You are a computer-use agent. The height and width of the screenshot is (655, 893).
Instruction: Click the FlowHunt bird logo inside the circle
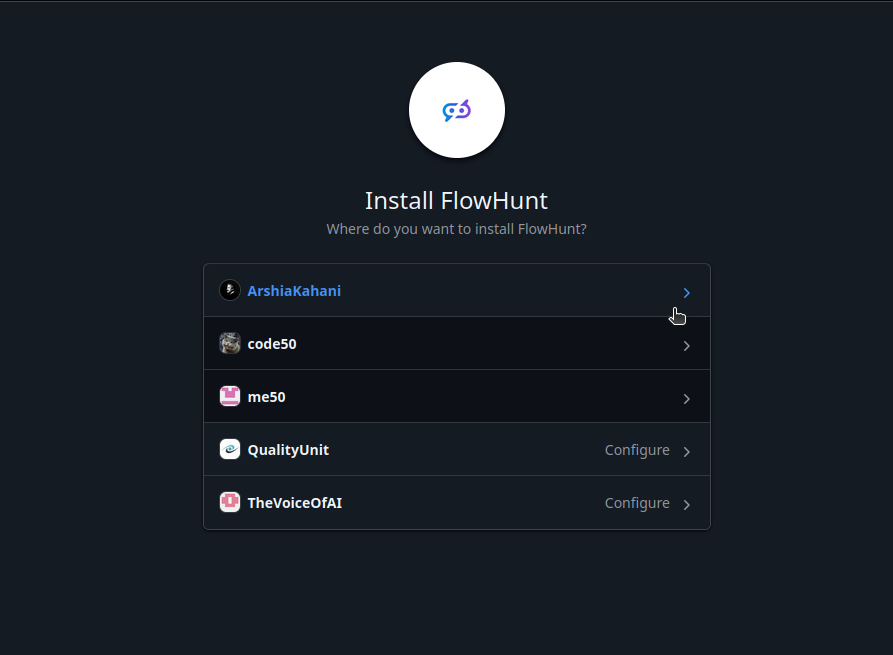456,110
